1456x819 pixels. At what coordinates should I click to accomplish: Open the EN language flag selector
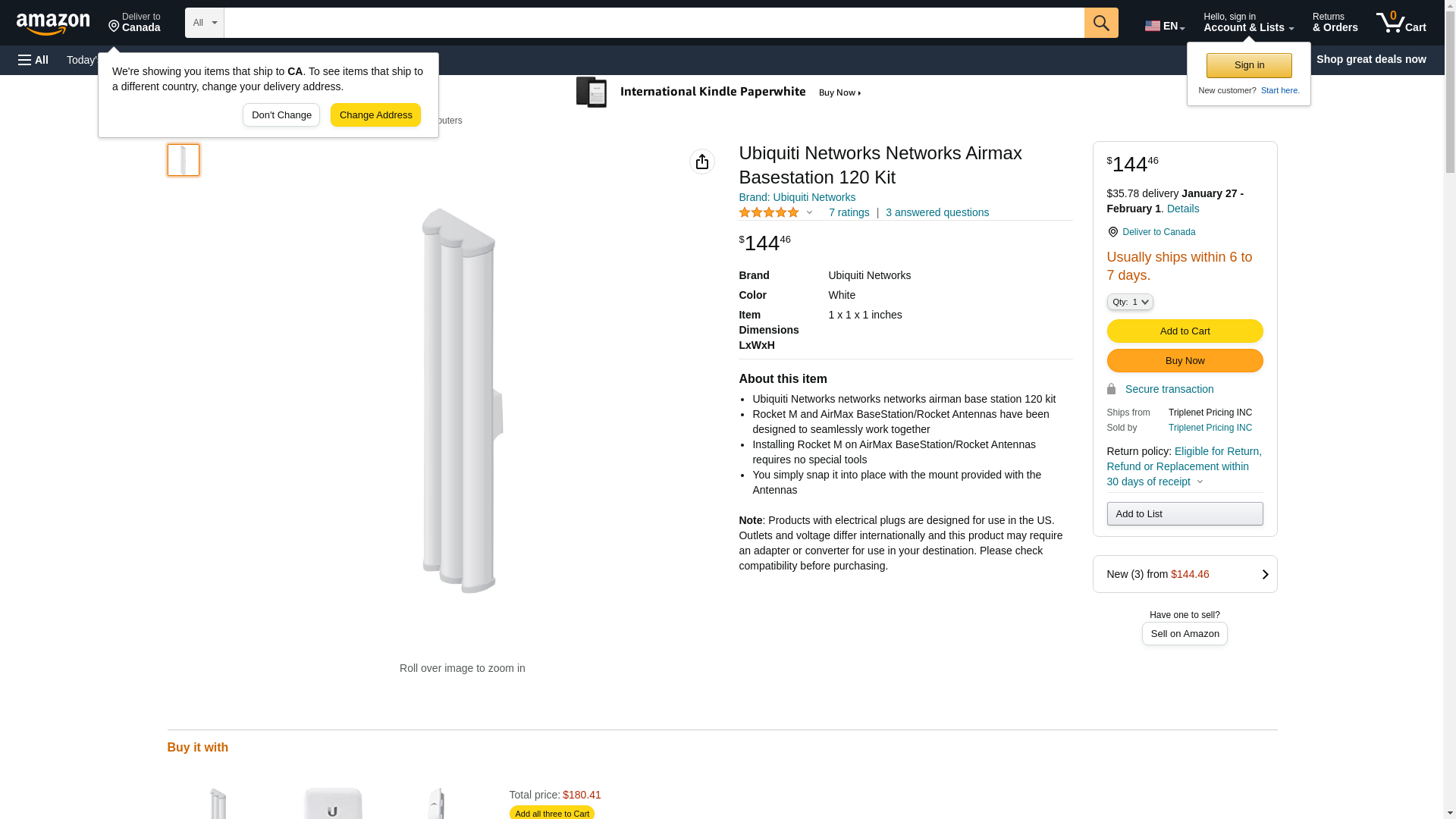[1164, 26]
